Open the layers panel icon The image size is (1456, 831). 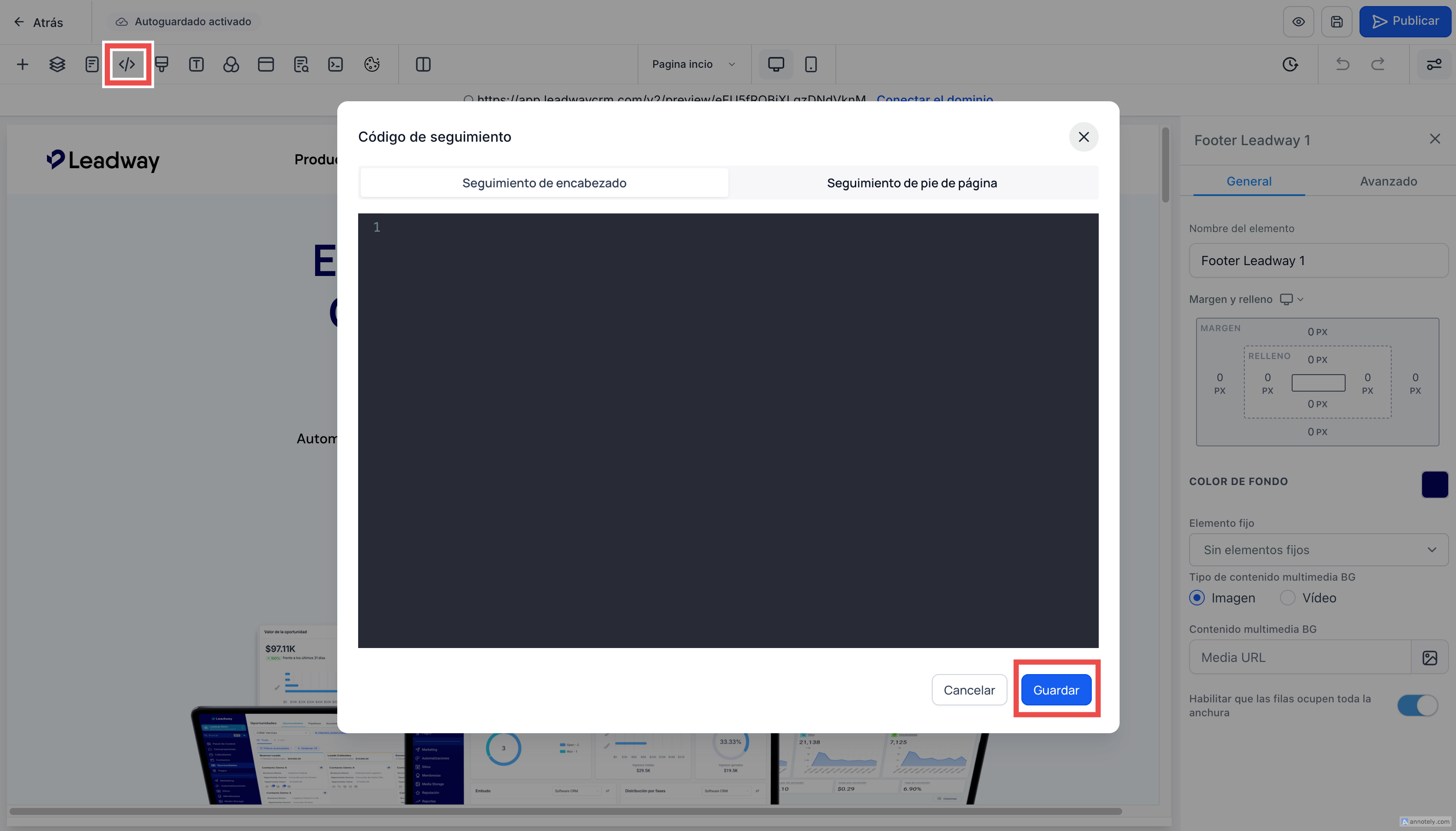pos(57,64)
